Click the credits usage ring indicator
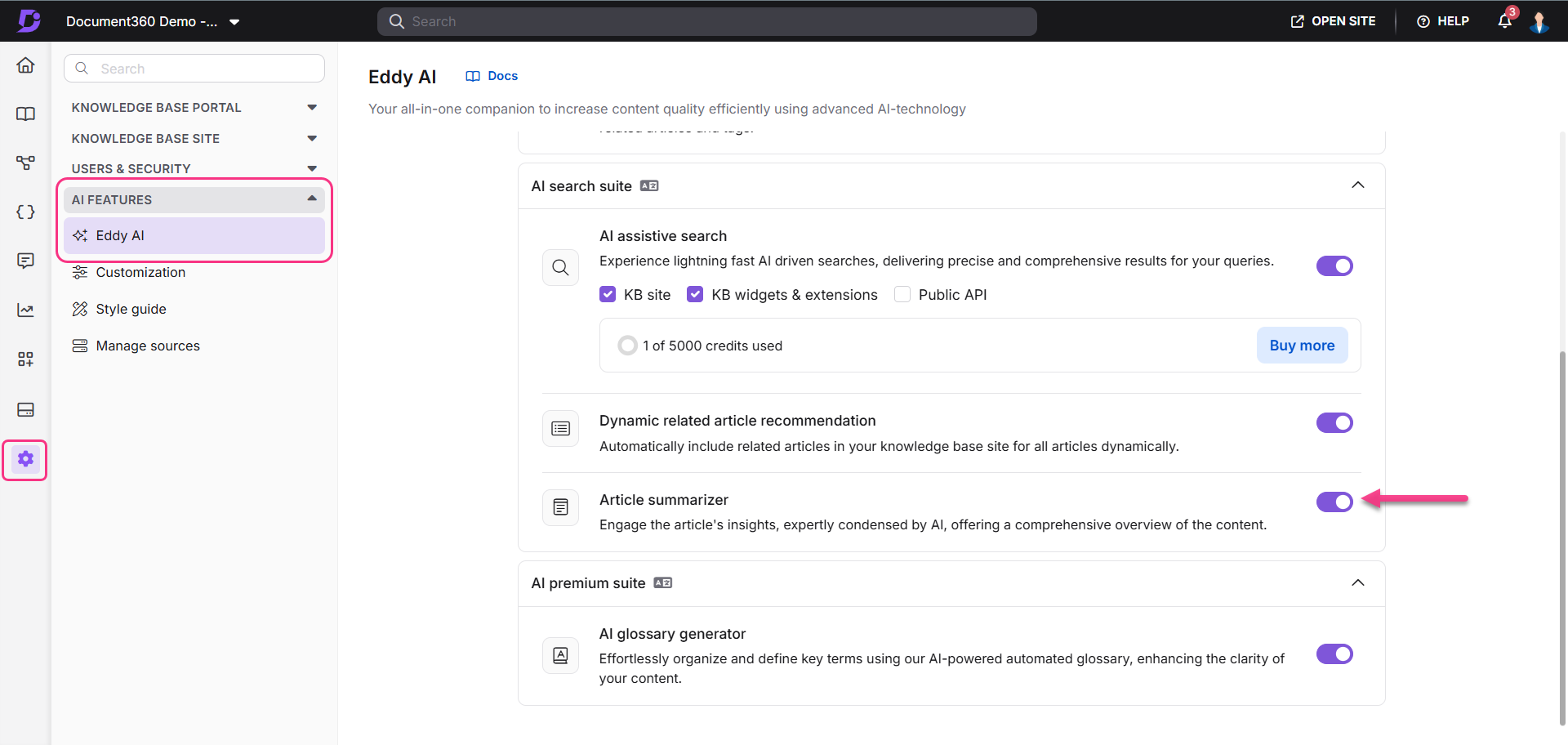The height and width of the screenshot is (745, 1568). point(627,346)
